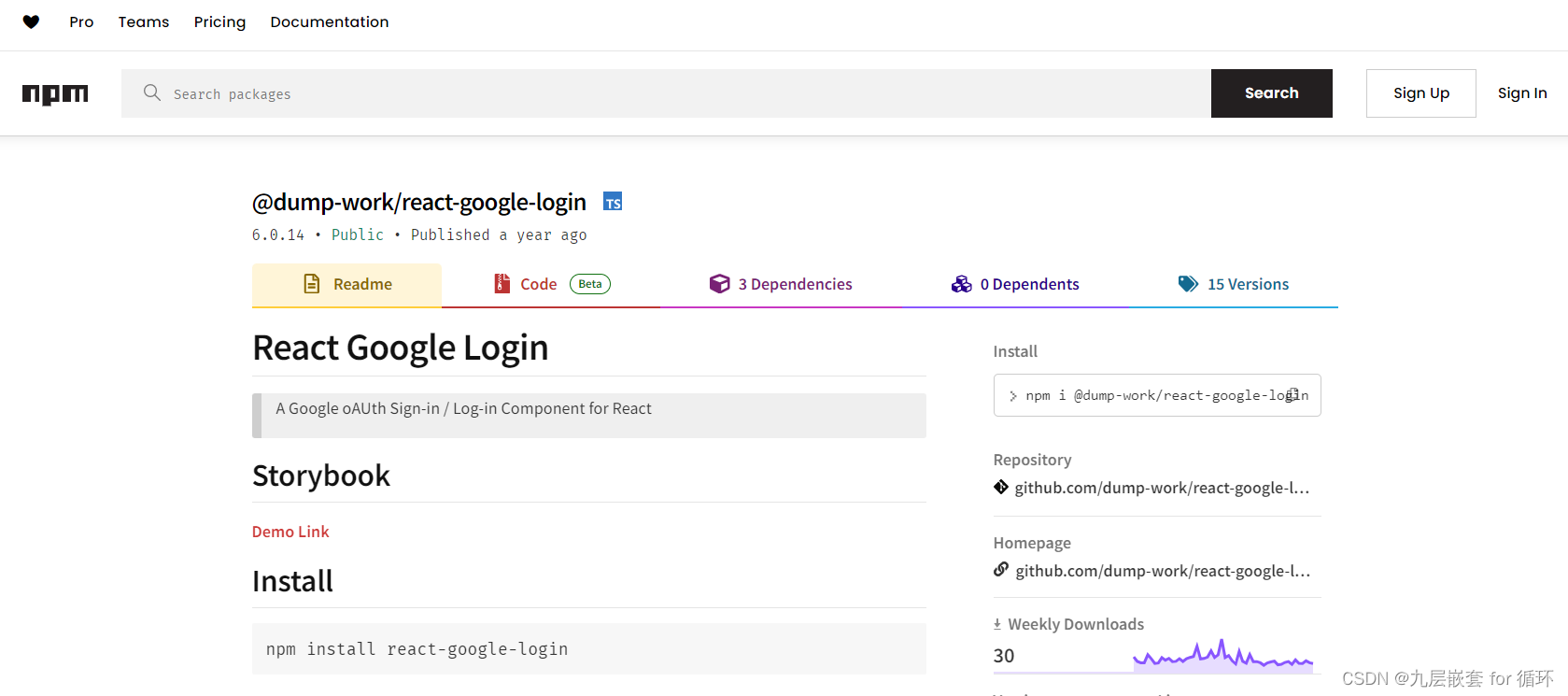
Task: Click the Sign Up button
Action: 1421,93
